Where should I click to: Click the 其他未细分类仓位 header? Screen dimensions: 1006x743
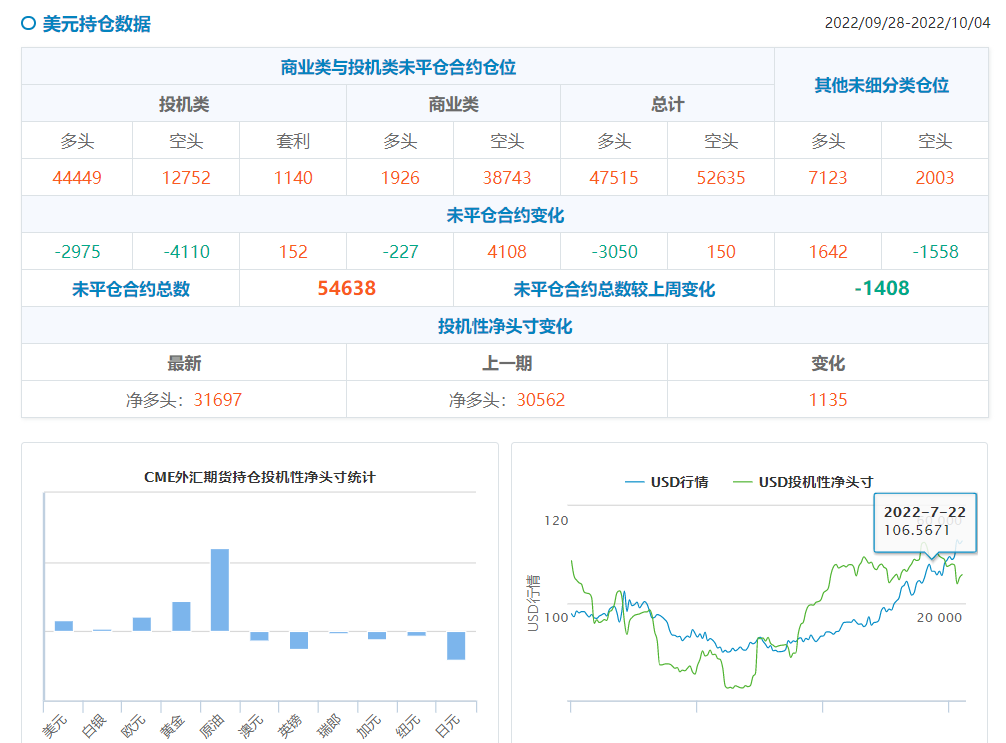pos(881,85)
